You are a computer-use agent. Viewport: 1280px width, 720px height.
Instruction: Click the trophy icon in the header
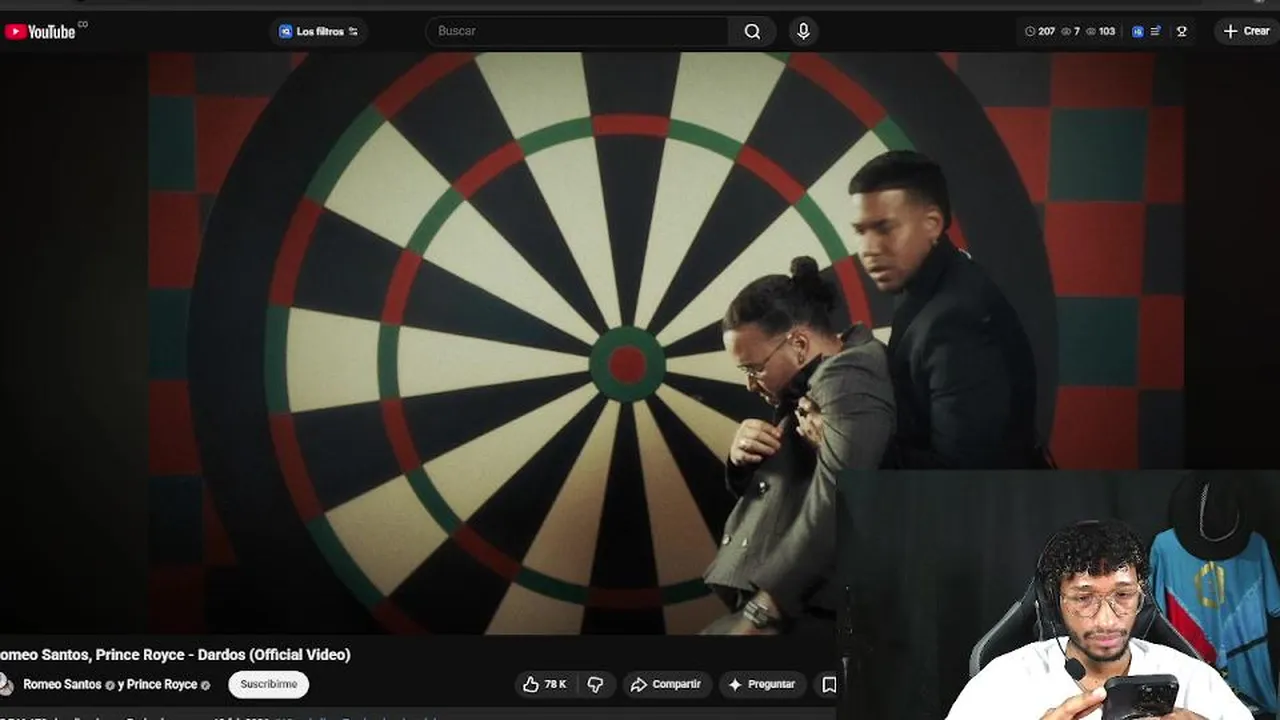pyautogui.click(x=1182, y=31)
